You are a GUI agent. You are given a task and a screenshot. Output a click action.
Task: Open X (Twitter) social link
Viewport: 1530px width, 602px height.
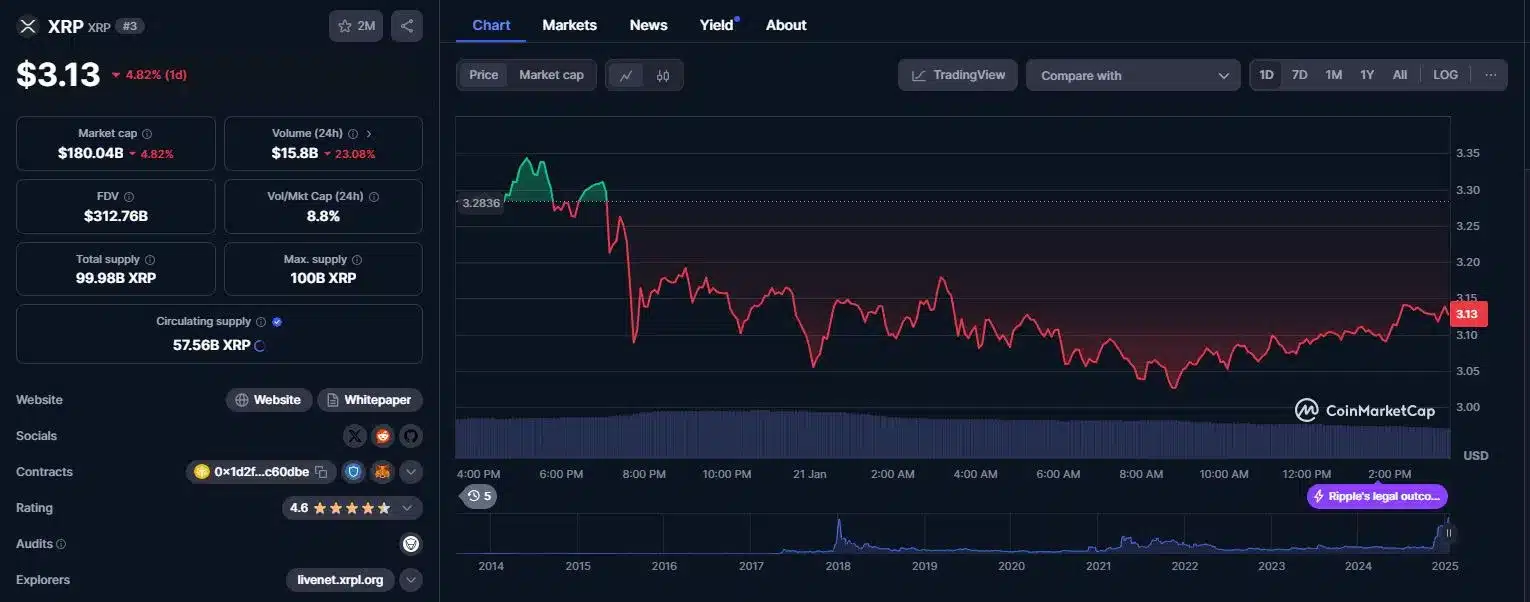pos(355,436)
